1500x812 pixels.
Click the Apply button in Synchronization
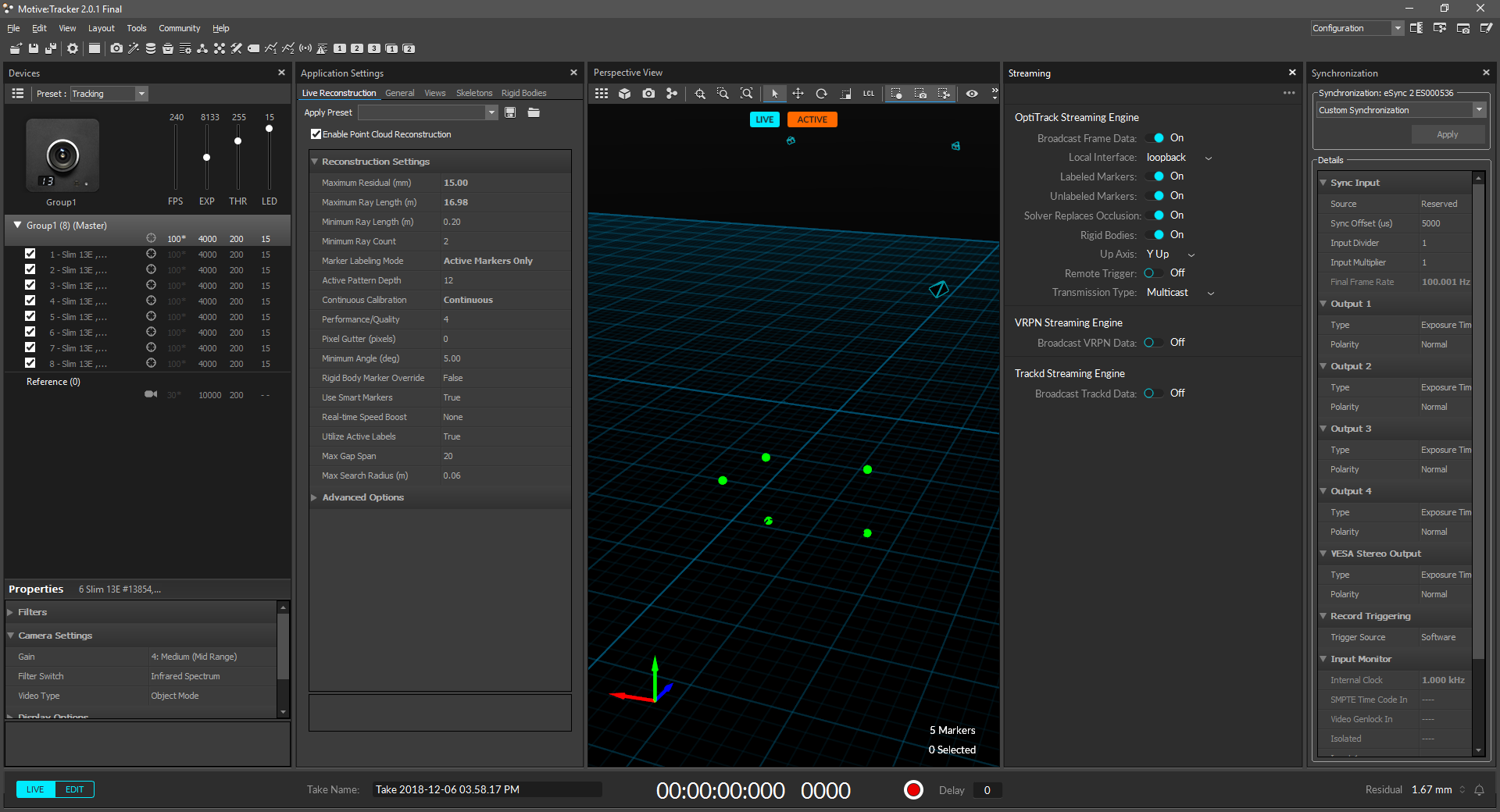[x=1447, y=134]
